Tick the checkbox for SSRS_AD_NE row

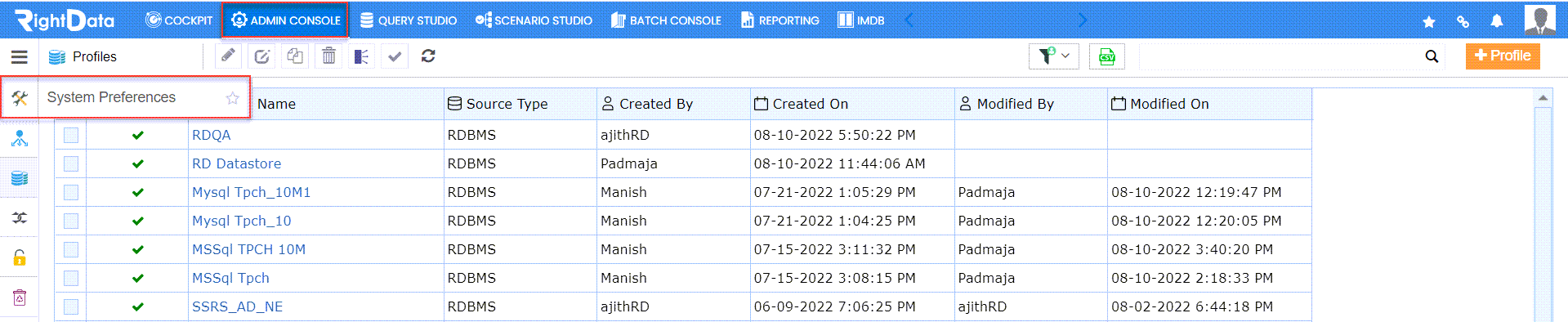(x=71, y=306)
